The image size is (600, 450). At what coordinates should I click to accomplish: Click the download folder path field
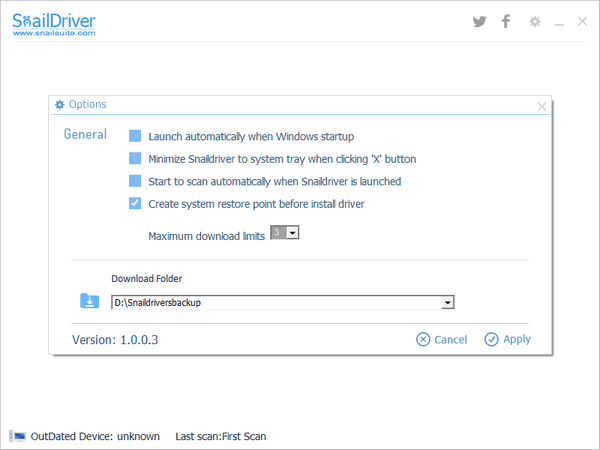[x=282, y=302]
